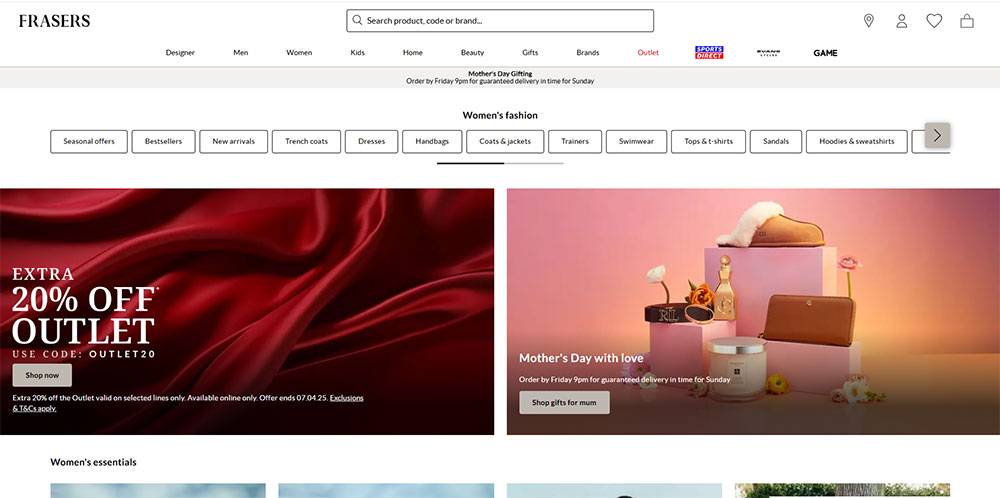
Task: Open the red Outlet menu
Action: (x=648, y=53)
